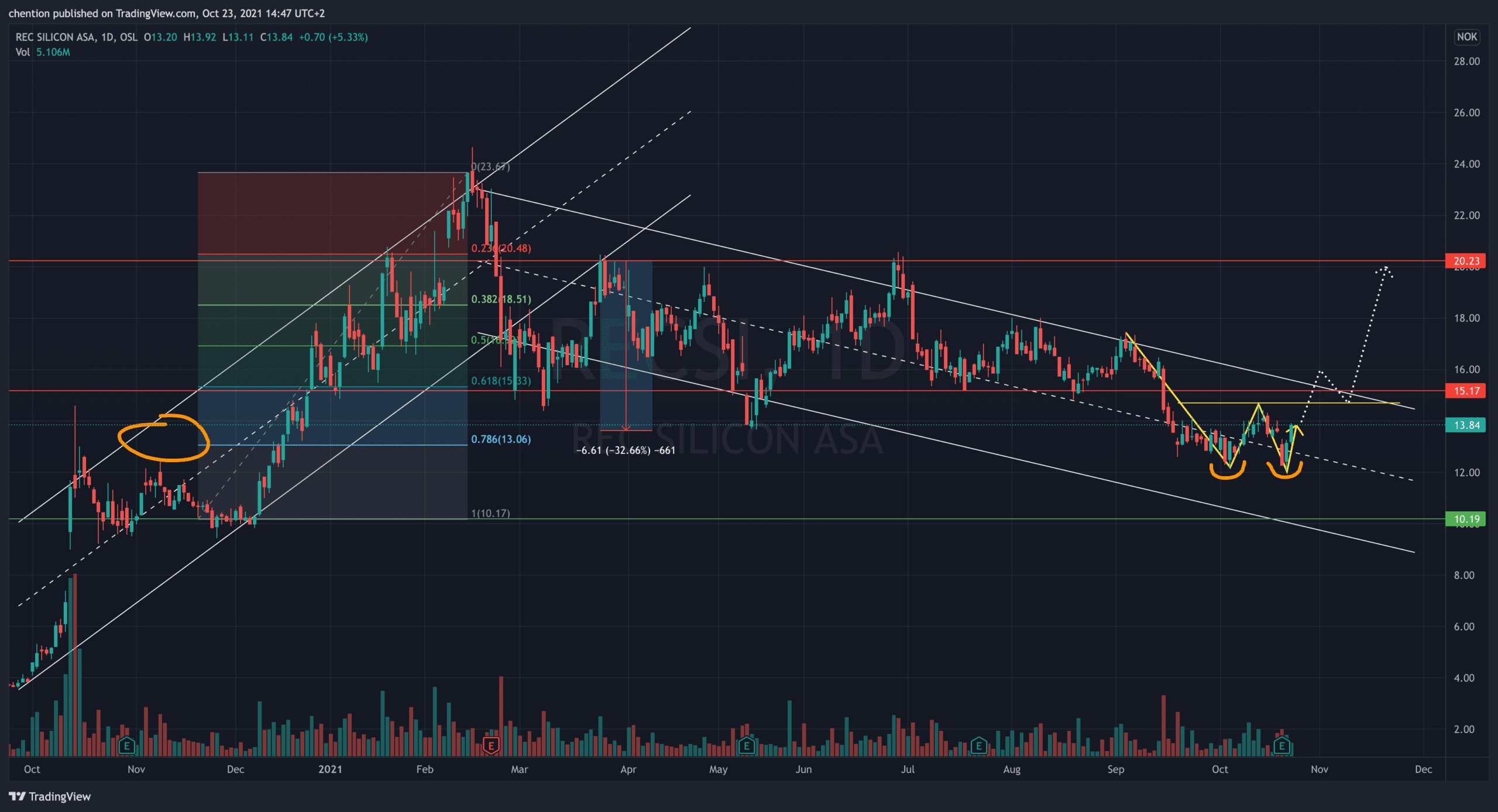Open the earnings E marker in mid-May

[x=746, y=746]
